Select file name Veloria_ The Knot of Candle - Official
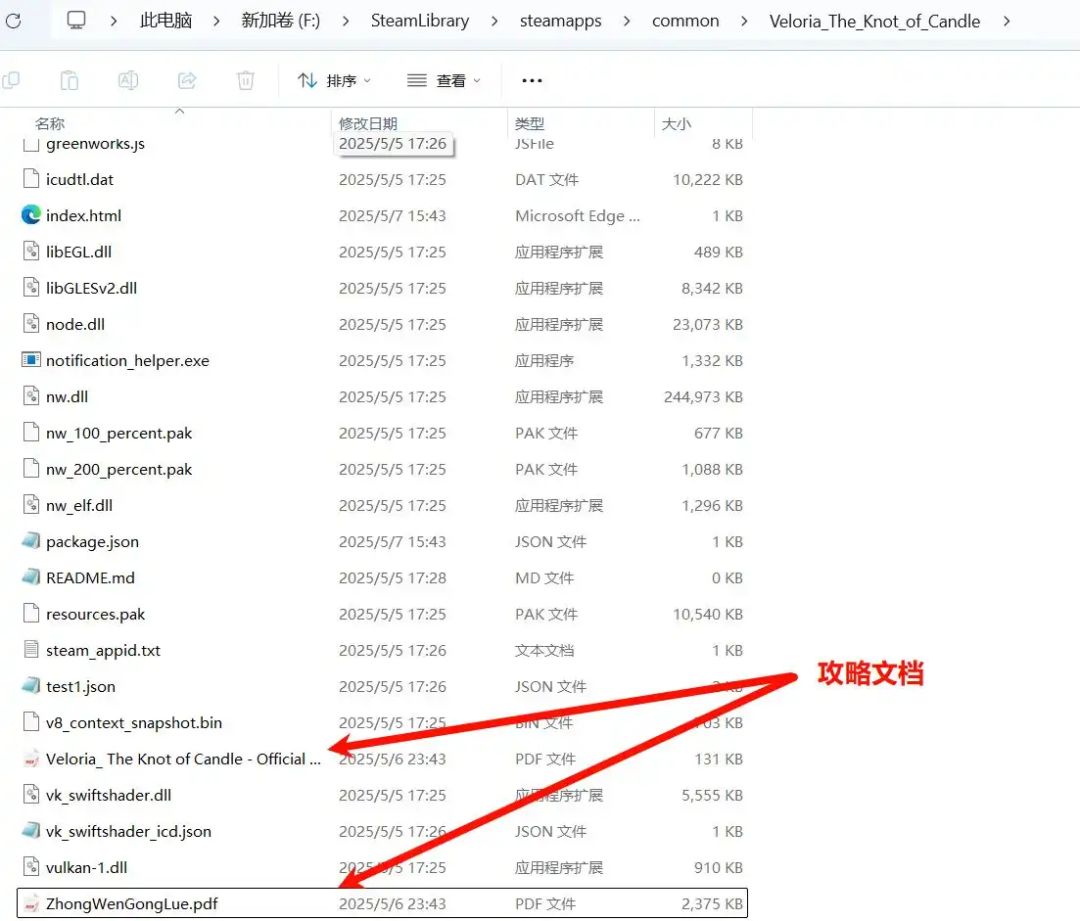Screen dimensions: 1080x921 pyautogui.click(x=183, y=759)
